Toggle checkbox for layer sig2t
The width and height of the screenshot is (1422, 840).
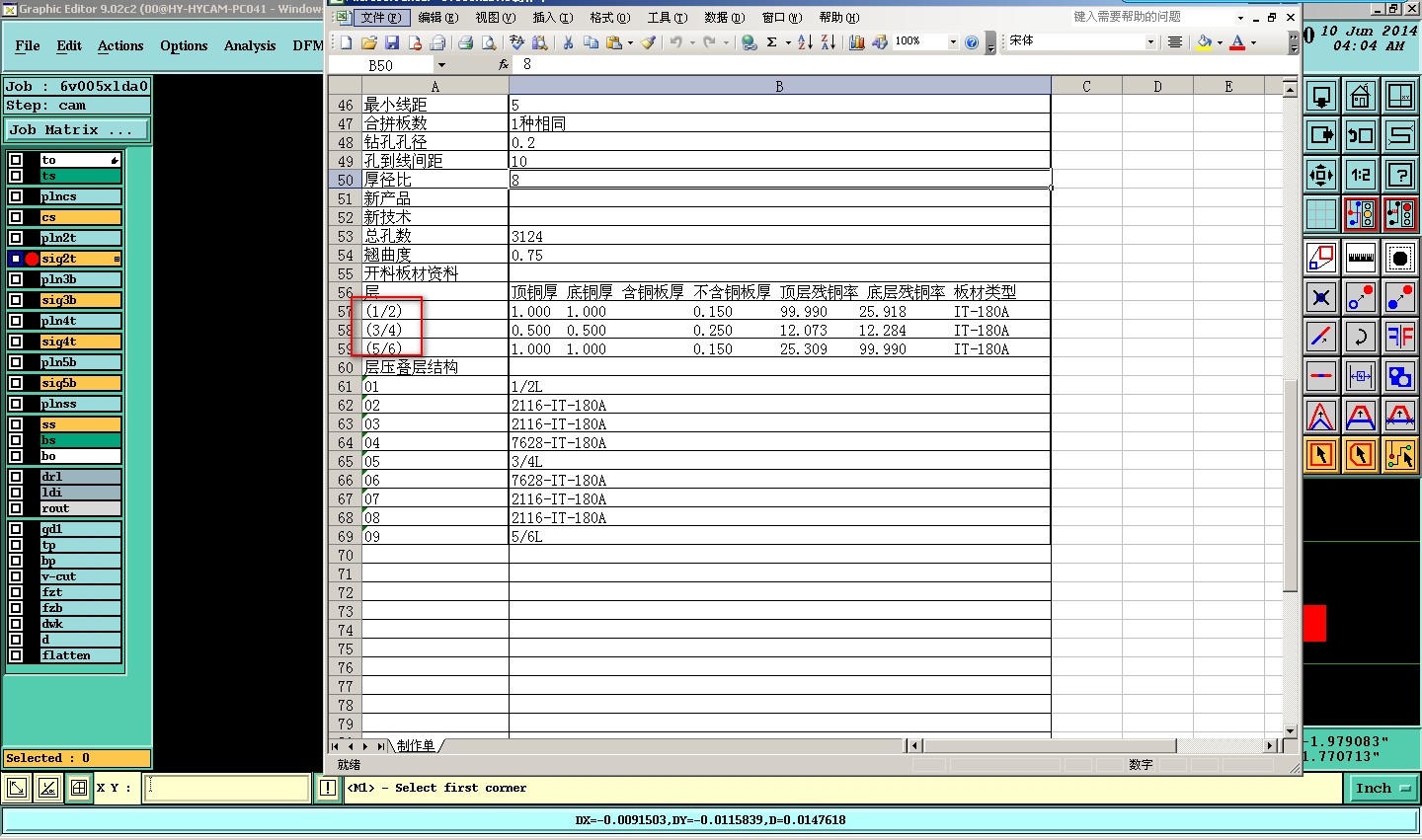[x=16, y=259]
